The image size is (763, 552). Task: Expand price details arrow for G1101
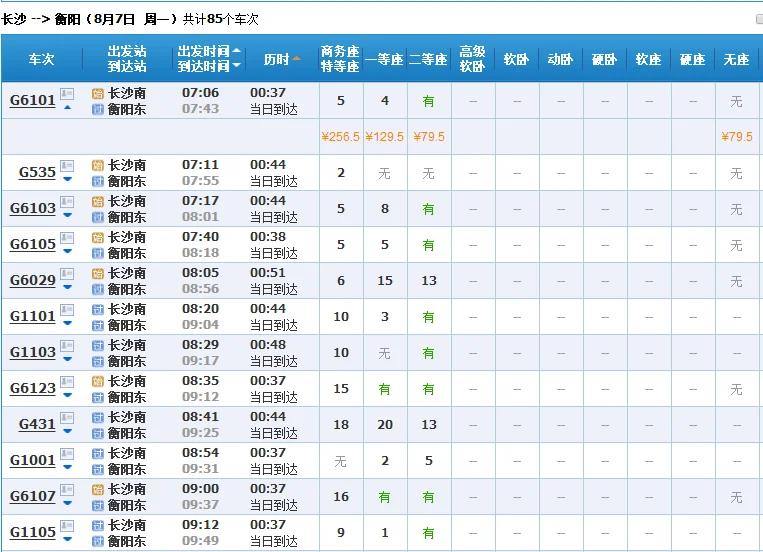coord(68,323)
